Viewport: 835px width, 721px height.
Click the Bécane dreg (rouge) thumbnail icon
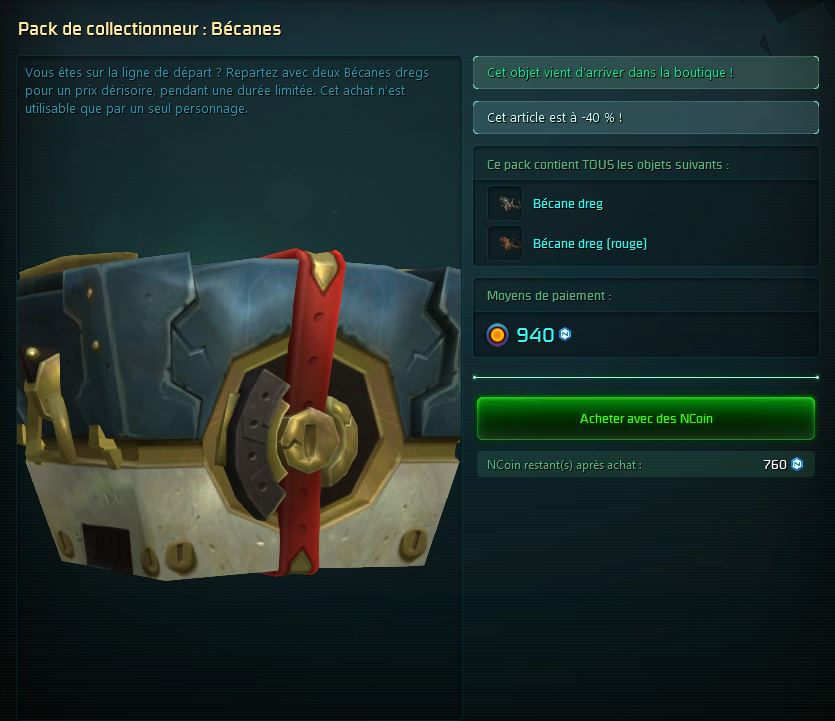[x=505, y=243]
